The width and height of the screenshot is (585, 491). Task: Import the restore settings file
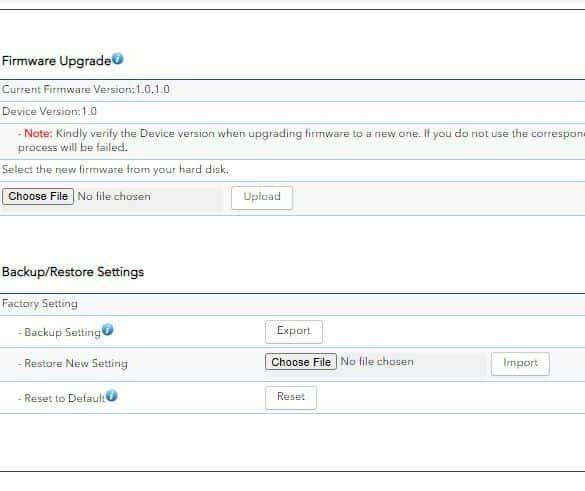(520, 363)
